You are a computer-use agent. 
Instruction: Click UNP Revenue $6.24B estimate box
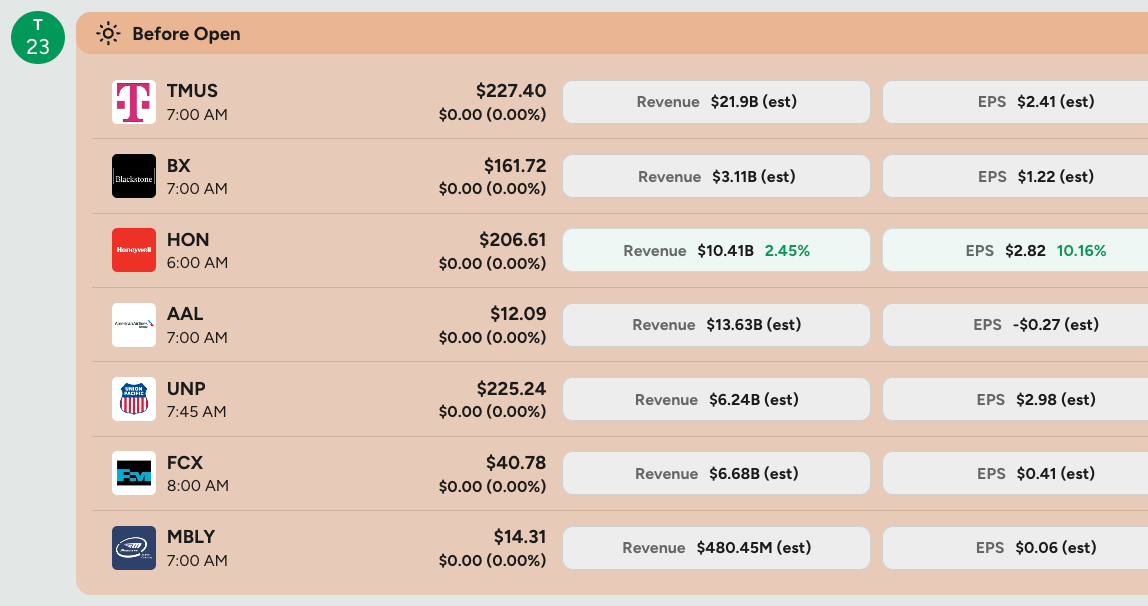click(x=716, y=399)
